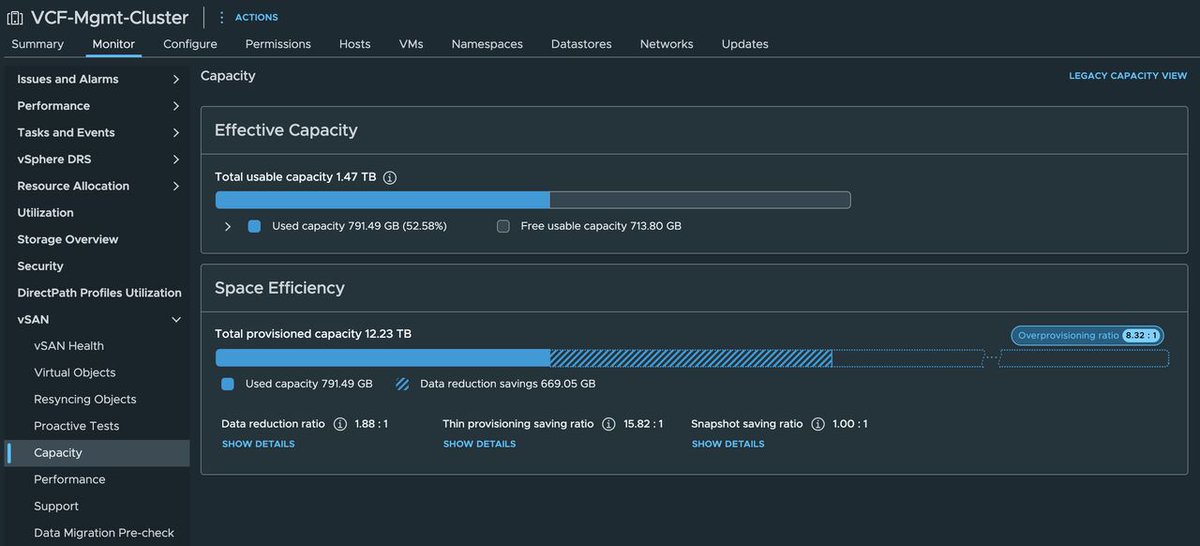Click Used capacity swatch under Space Efficiency

228,384
